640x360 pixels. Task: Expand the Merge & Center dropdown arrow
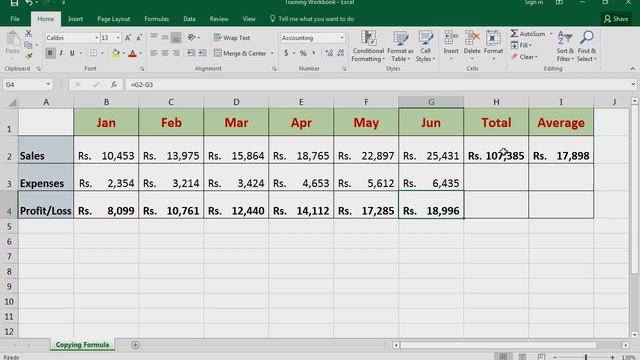tap(272, 53)
